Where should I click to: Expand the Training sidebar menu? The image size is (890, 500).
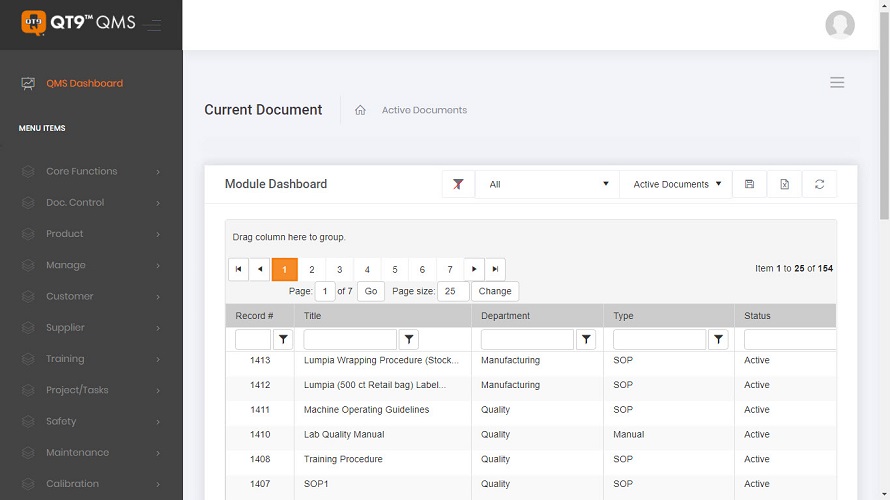90,359
